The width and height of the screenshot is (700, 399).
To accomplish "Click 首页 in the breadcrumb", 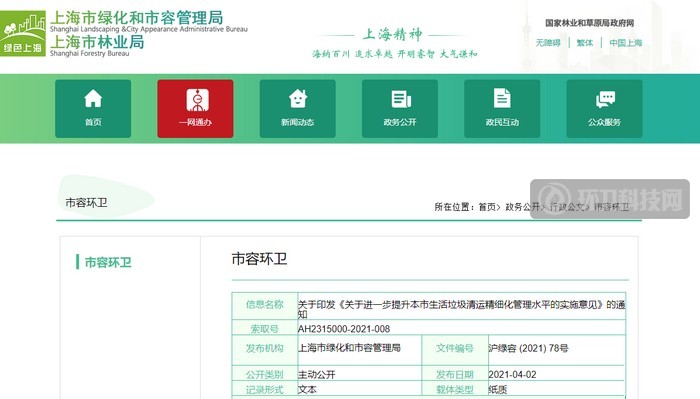I will [x=487, y=207].
